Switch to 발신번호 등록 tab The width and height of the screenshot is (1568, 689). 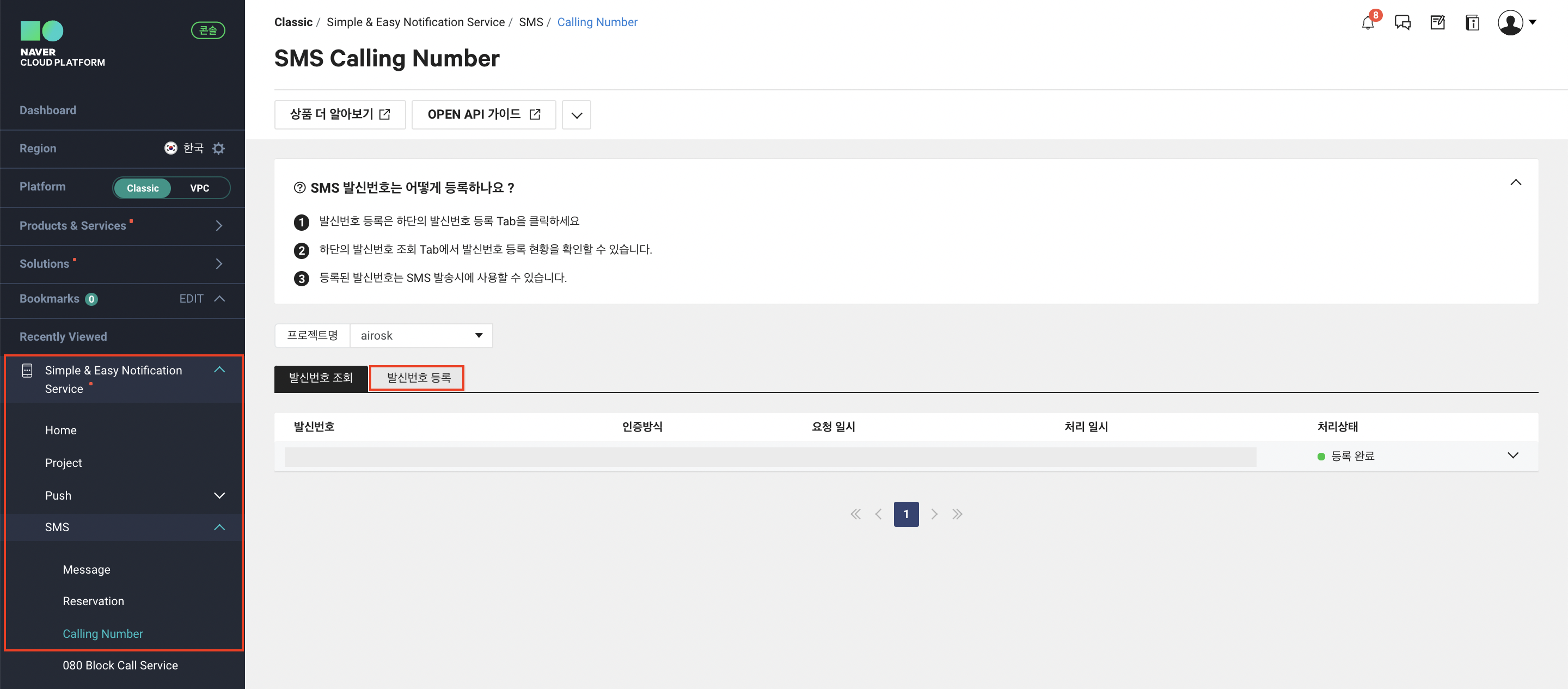click(418, 378)
